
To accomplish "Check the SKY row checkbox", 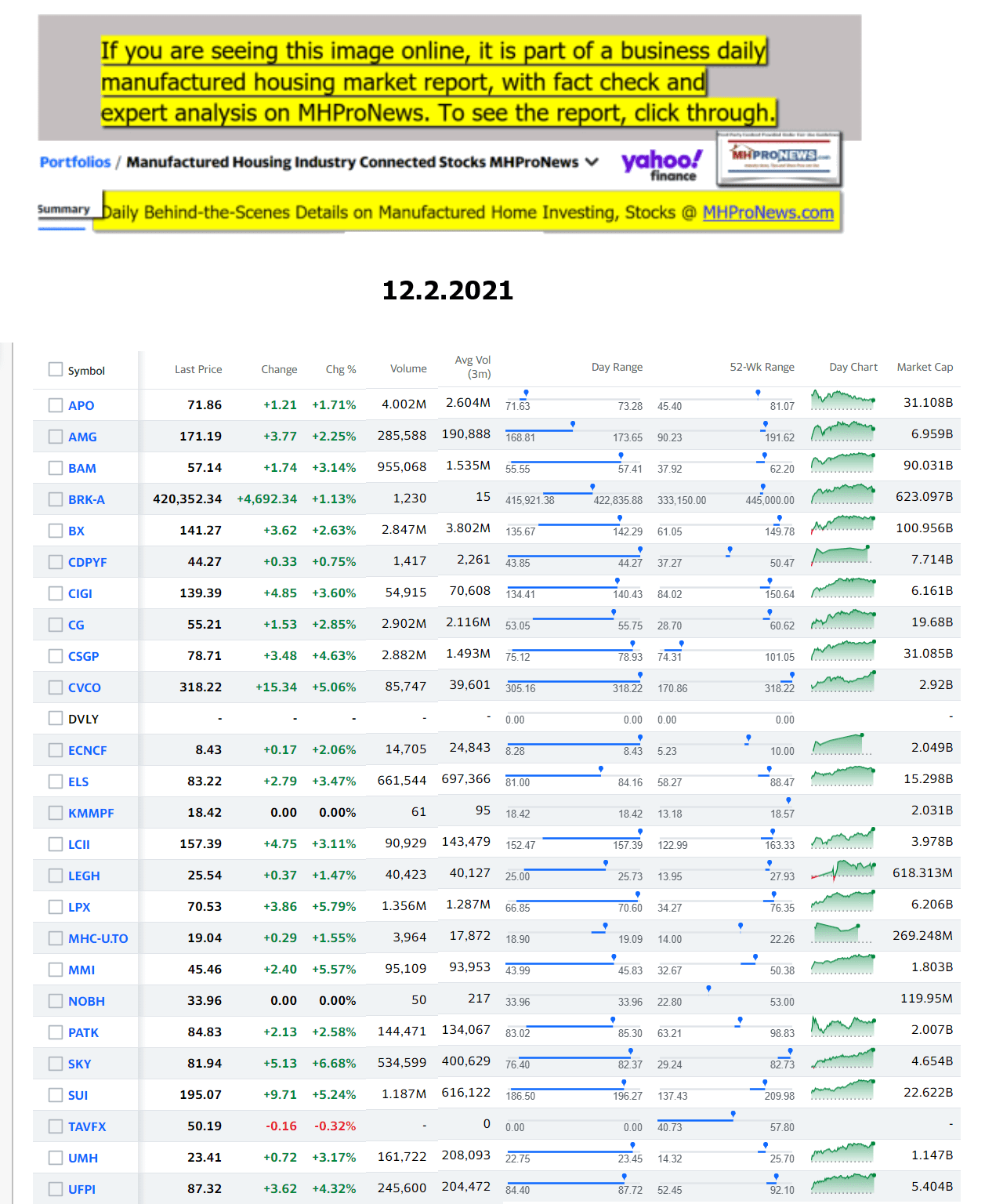I will 56,1064.
